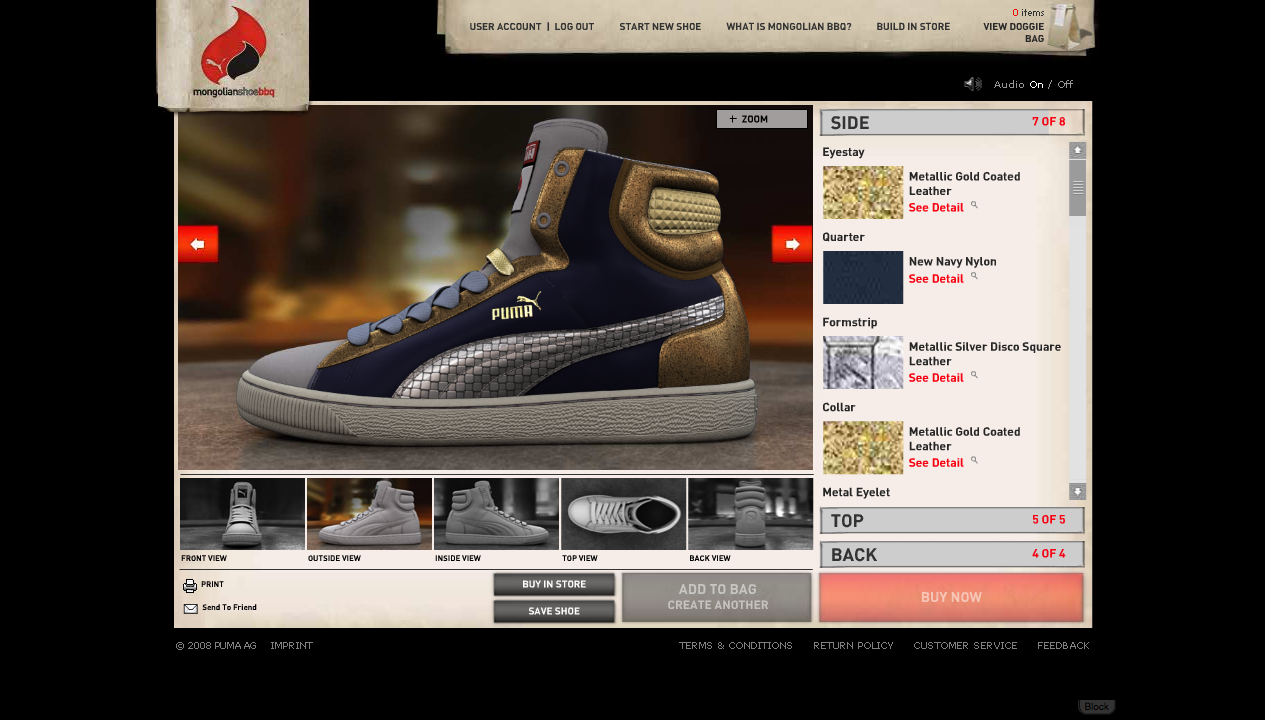Click the printer icon
The height and width of the screenshot is (720, 1265).
click(190, 586)
